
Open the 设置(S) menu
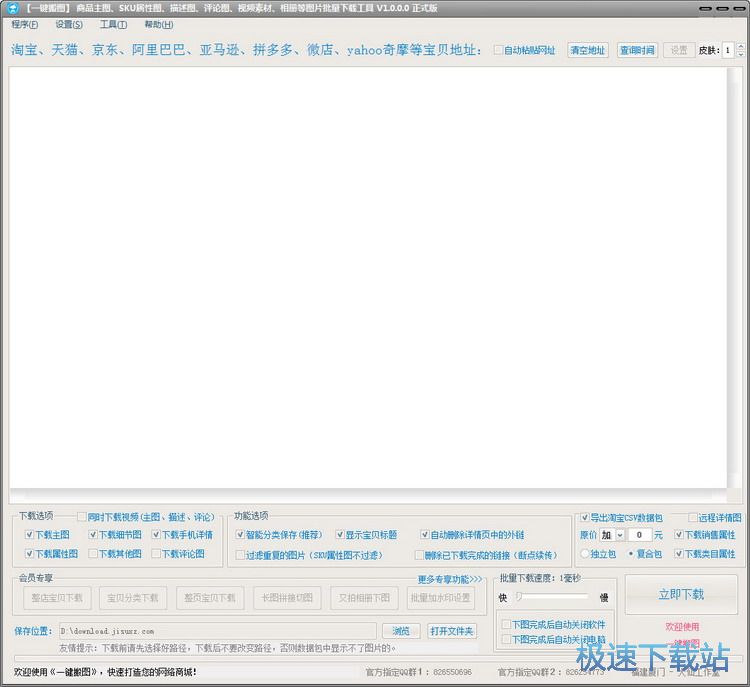tap(70, 25)
